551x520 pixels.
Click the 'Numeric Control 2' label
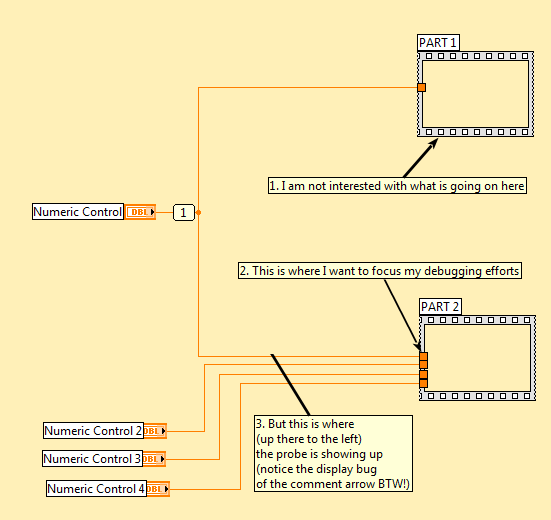(x=93, y=431)
